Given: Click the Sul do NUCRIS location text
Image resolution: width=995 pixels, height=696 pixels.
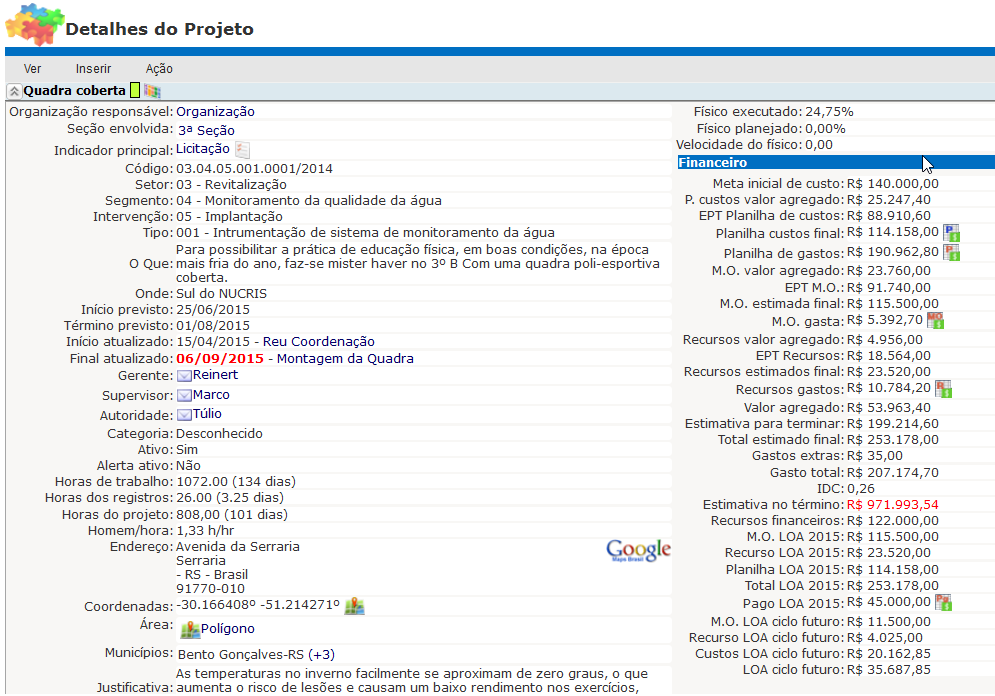Looking at the screenshot, I should coord(221,294).
